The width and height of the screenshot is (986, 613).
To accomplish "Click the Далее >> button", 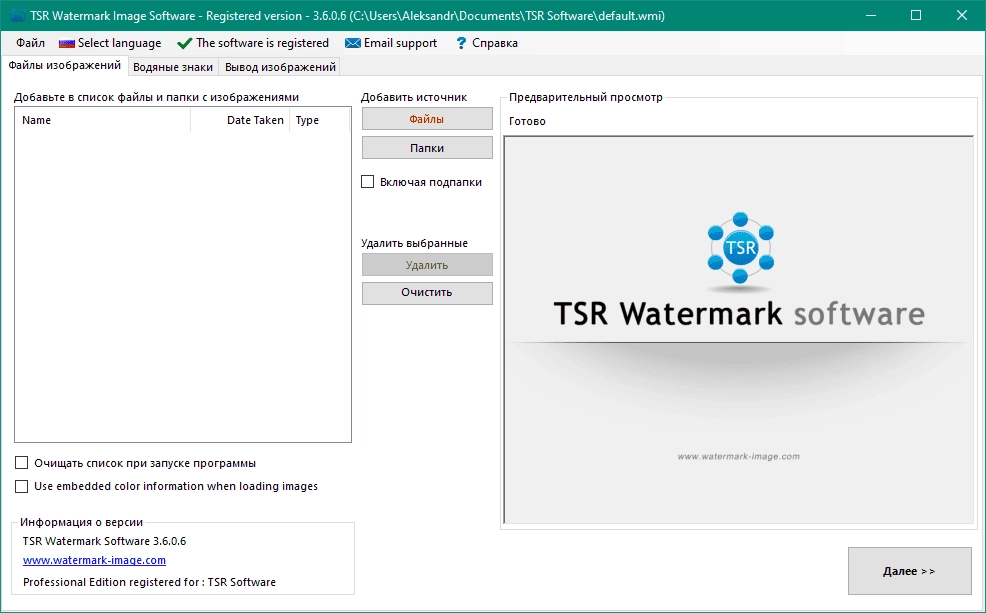I will 909,571.
